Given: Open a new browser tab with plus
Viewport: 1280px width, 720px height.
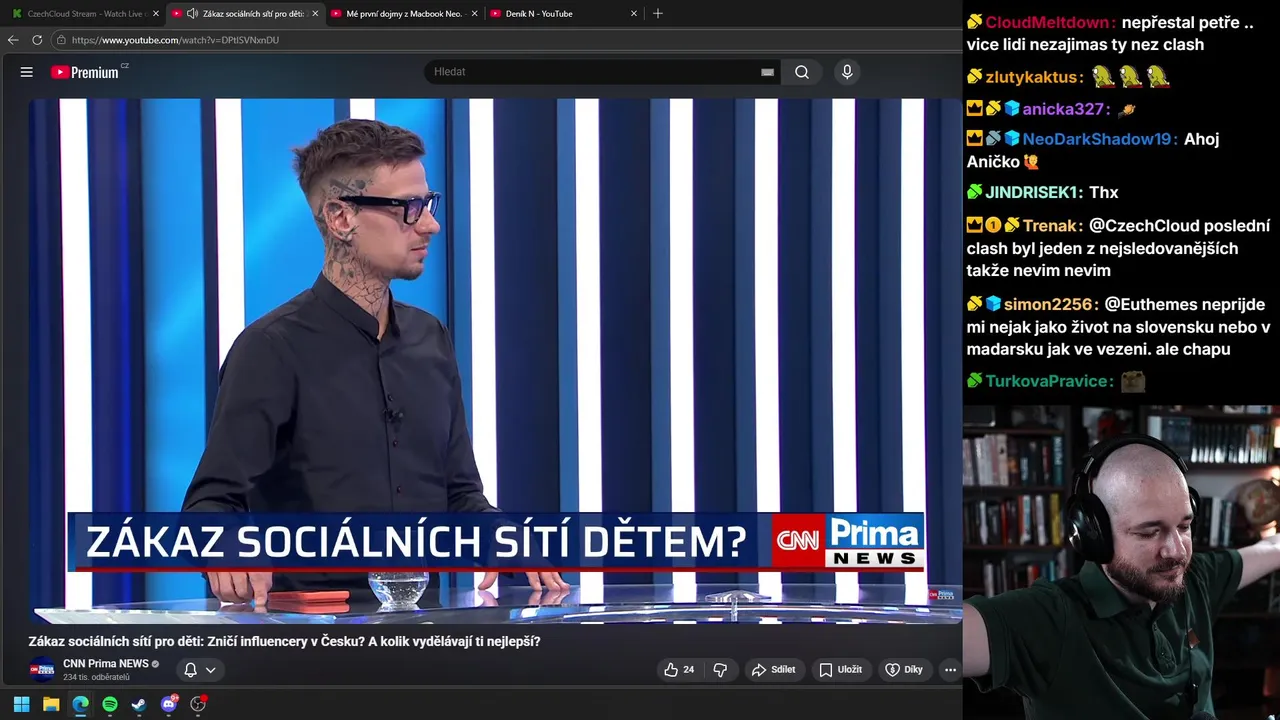Looking at the screenshot, I should [657, 14].
